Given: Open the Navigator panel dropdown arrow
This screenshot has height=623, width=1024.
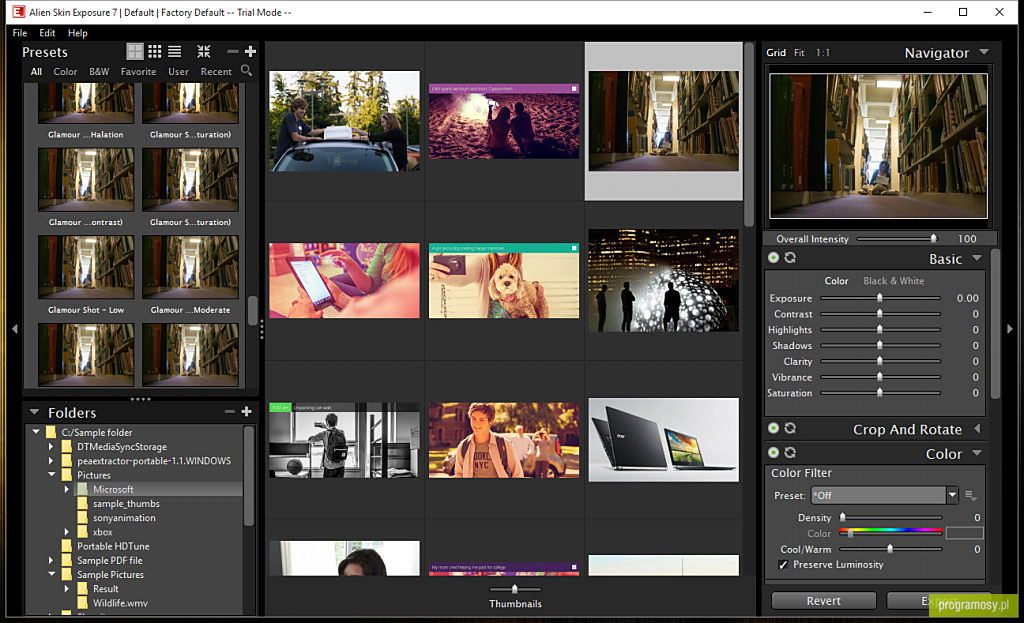Looking at the screenshot, I should click(984, 52).
